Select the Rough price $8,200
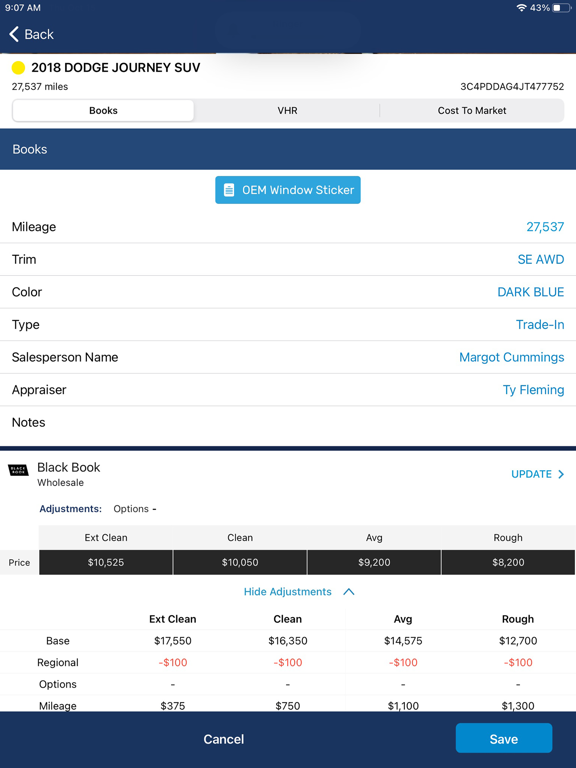576x768 pixels. (x=508, y=562)
